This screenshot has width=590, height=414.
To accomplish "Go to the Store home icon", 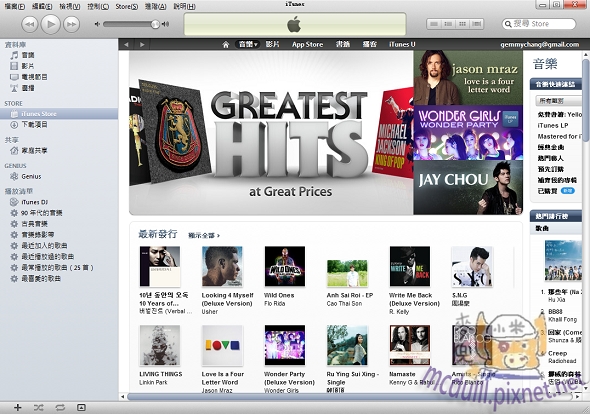I will [225, 44].
